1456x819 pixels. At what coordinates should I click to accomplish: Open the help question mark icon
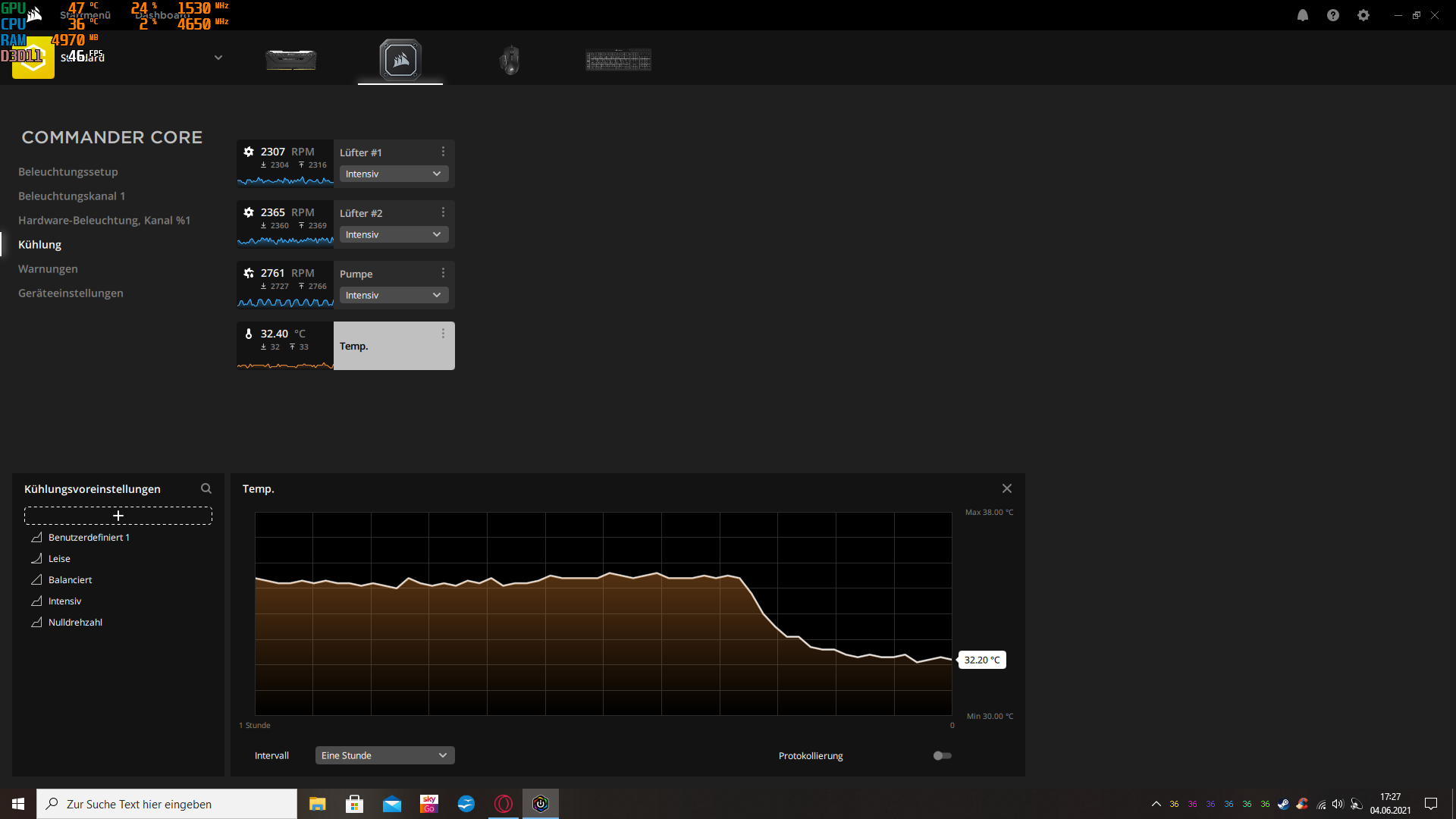[x=1333, y=15]
